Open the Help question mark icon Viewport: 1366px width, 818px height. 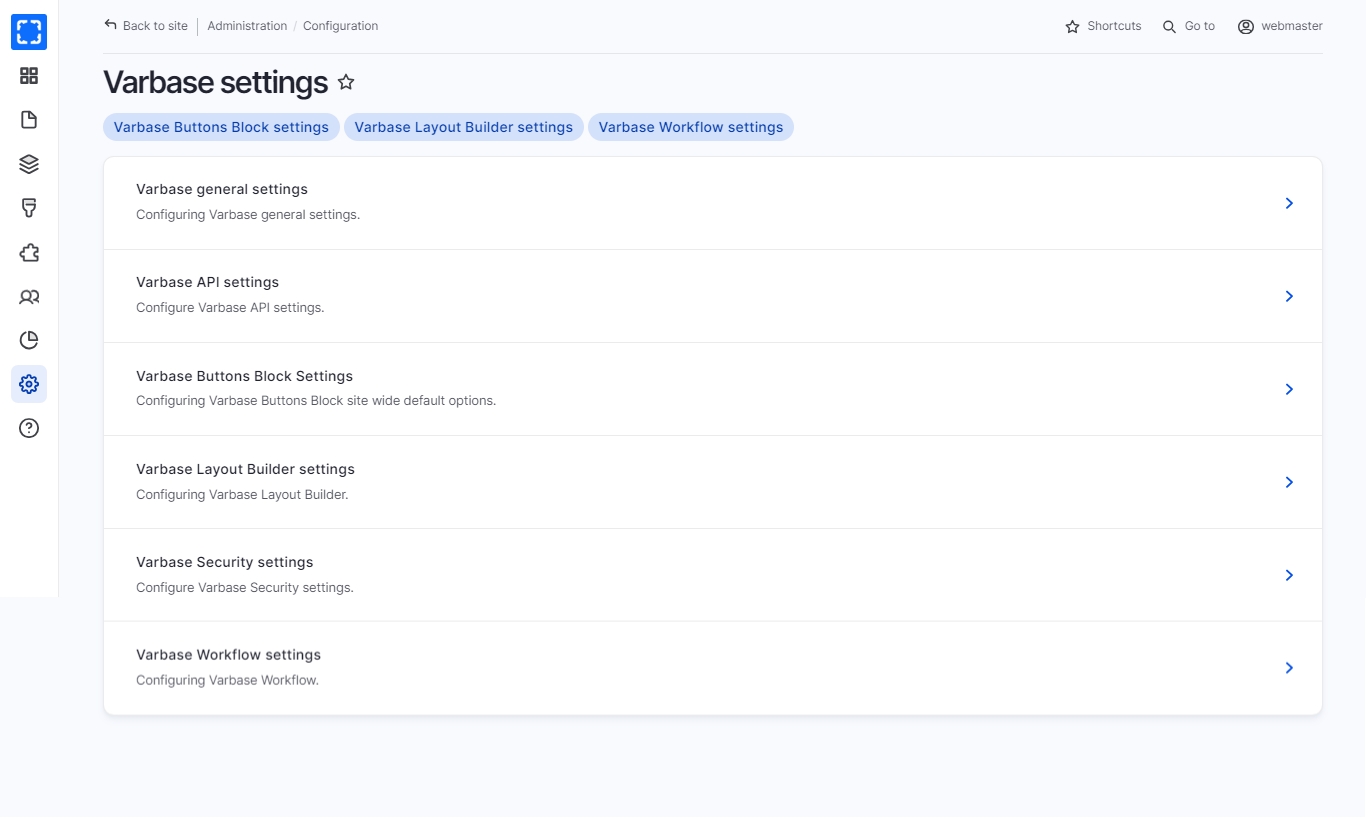coord(29,428)
